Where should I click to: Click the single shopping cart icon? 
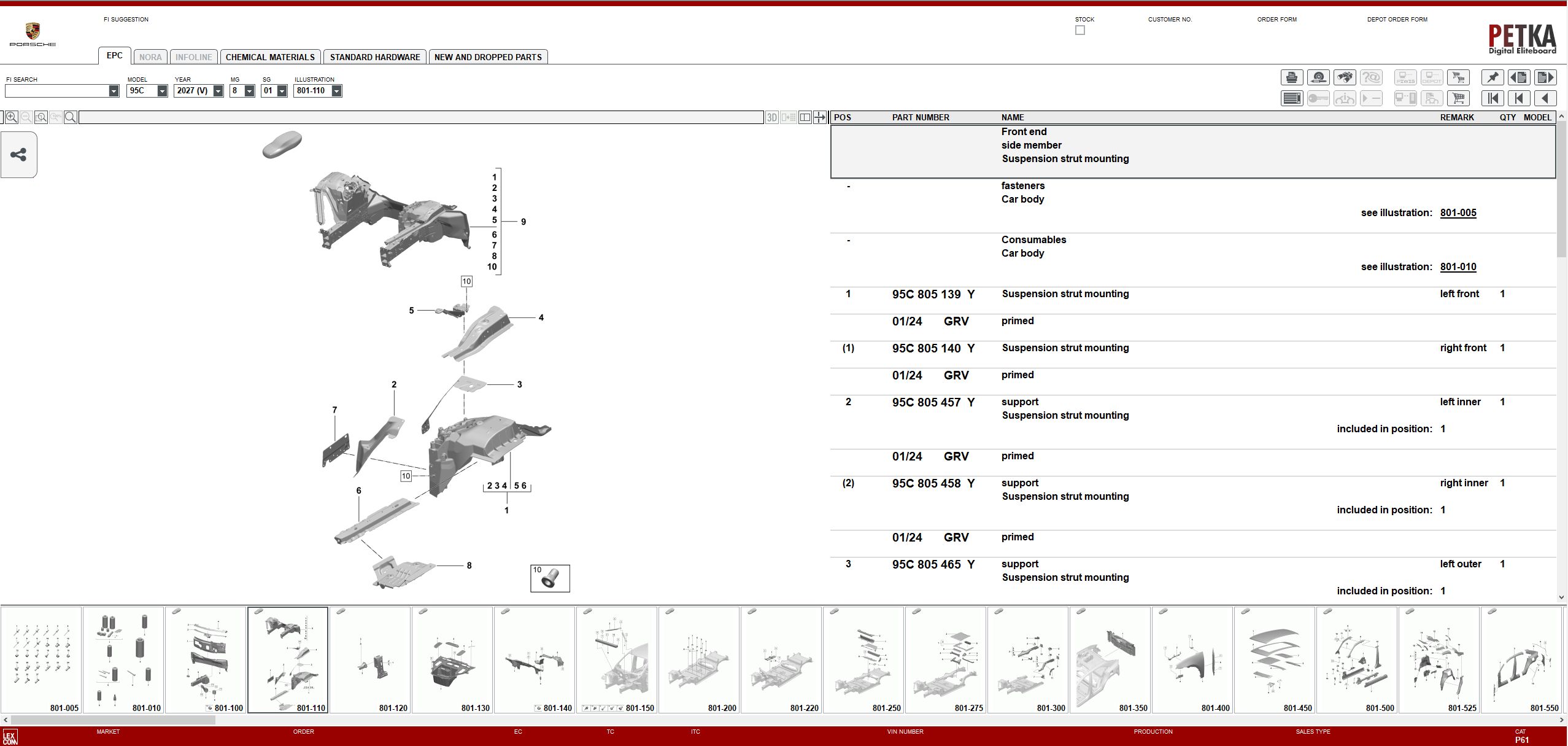(x=1459, y=98)
